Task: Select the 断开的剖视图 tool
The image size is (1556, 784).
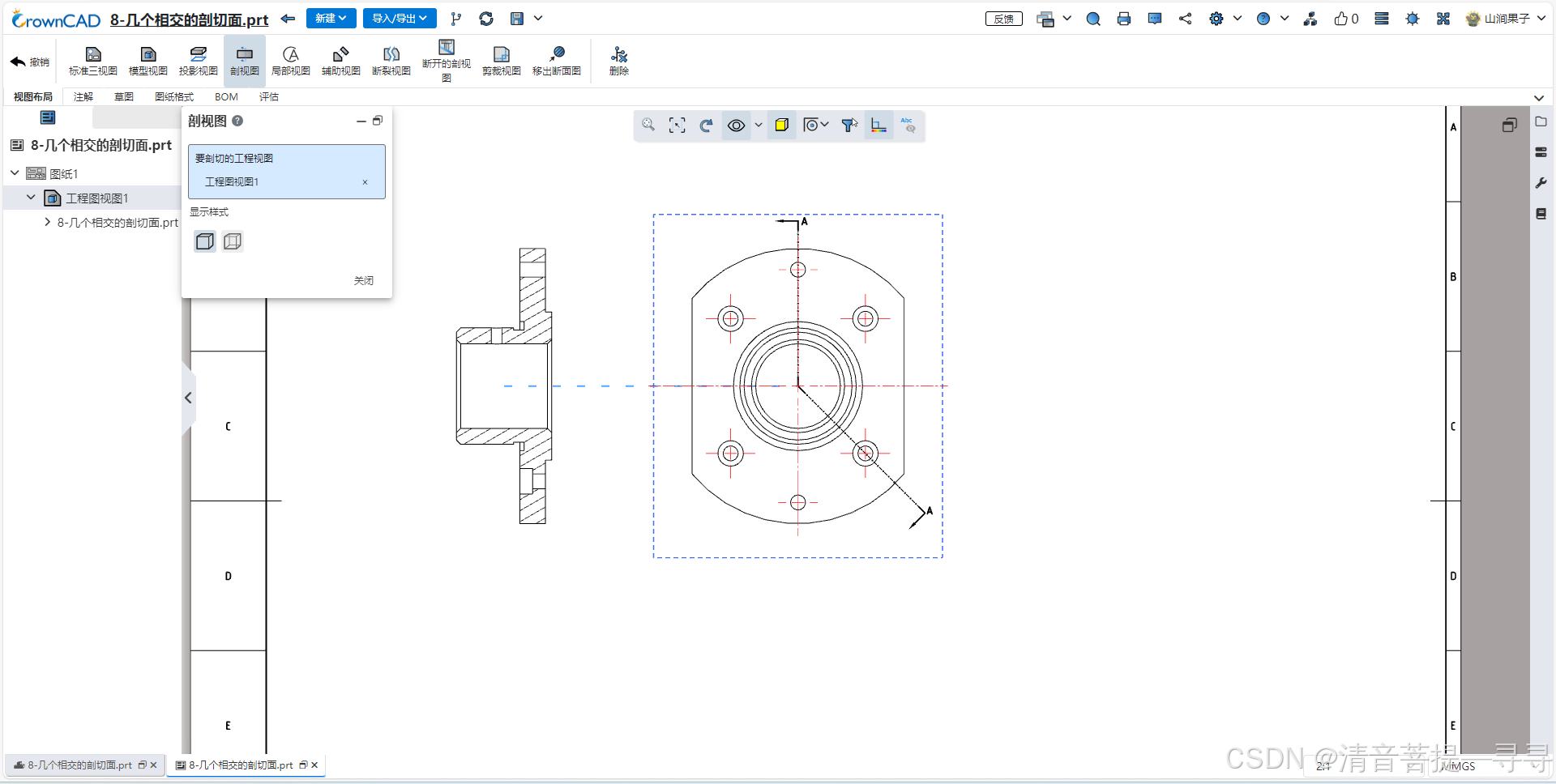Action: tap(447, 61)
